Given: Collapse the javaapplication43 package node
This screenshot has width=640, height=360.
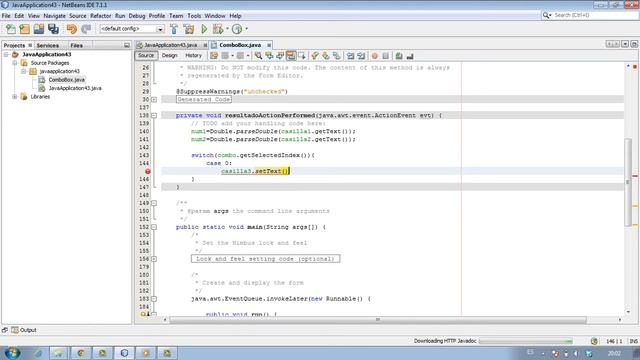Looking at the screenshot, I should tap(24, 71).
